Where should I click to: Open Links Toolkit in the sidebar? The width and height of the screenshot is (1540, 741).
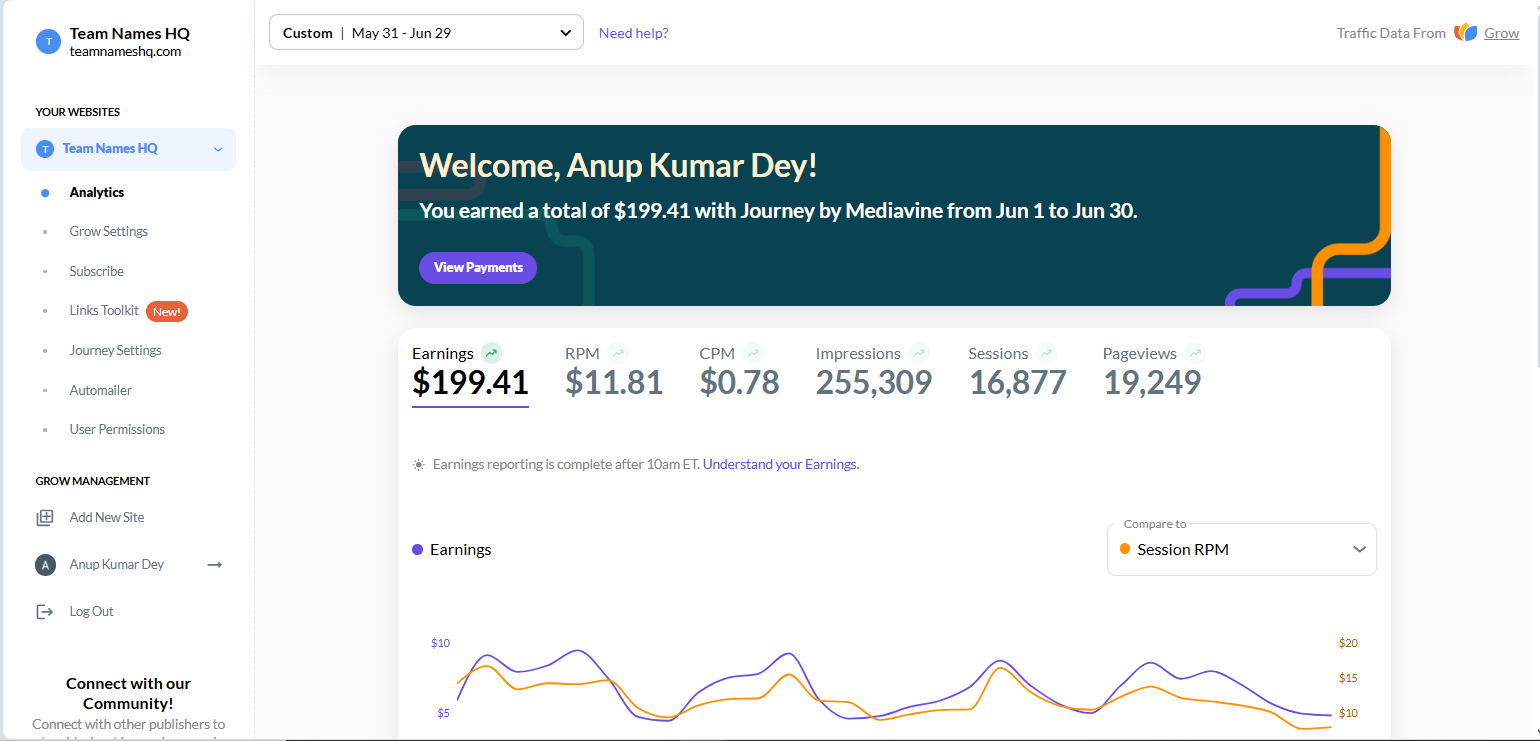coord(104,310)
